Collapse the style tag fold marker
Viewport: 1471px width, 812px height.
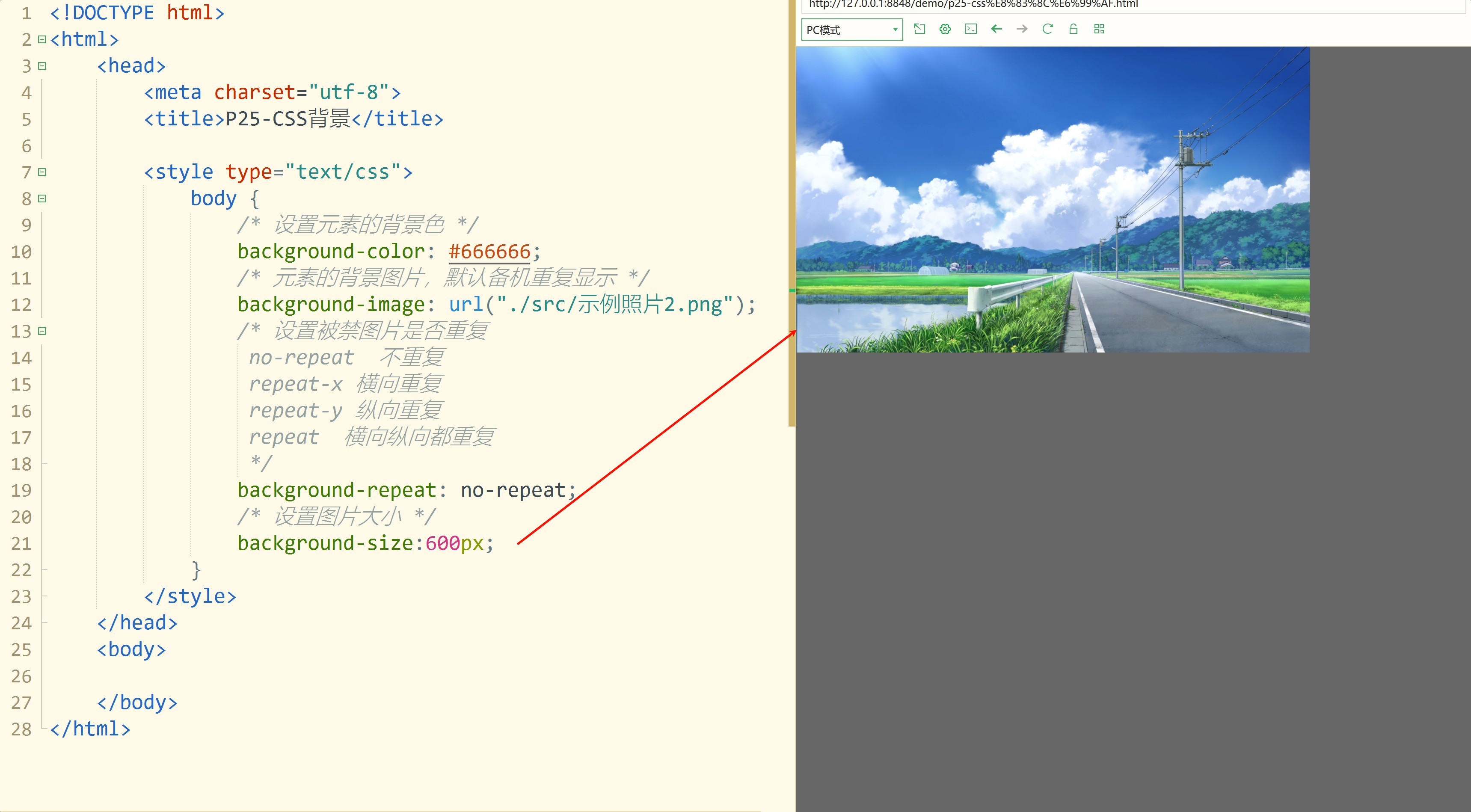pos(42,172)
